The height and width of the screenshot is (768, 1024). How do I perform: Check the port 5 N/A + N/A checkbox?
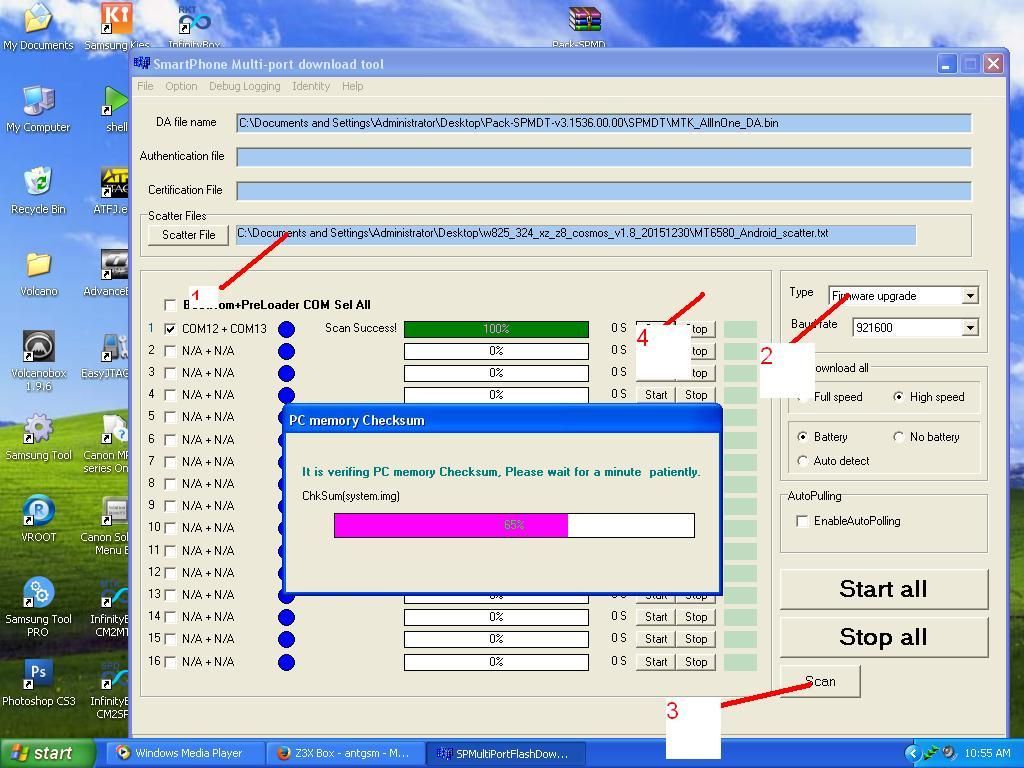pyautogui.click(x=170, y=417)
